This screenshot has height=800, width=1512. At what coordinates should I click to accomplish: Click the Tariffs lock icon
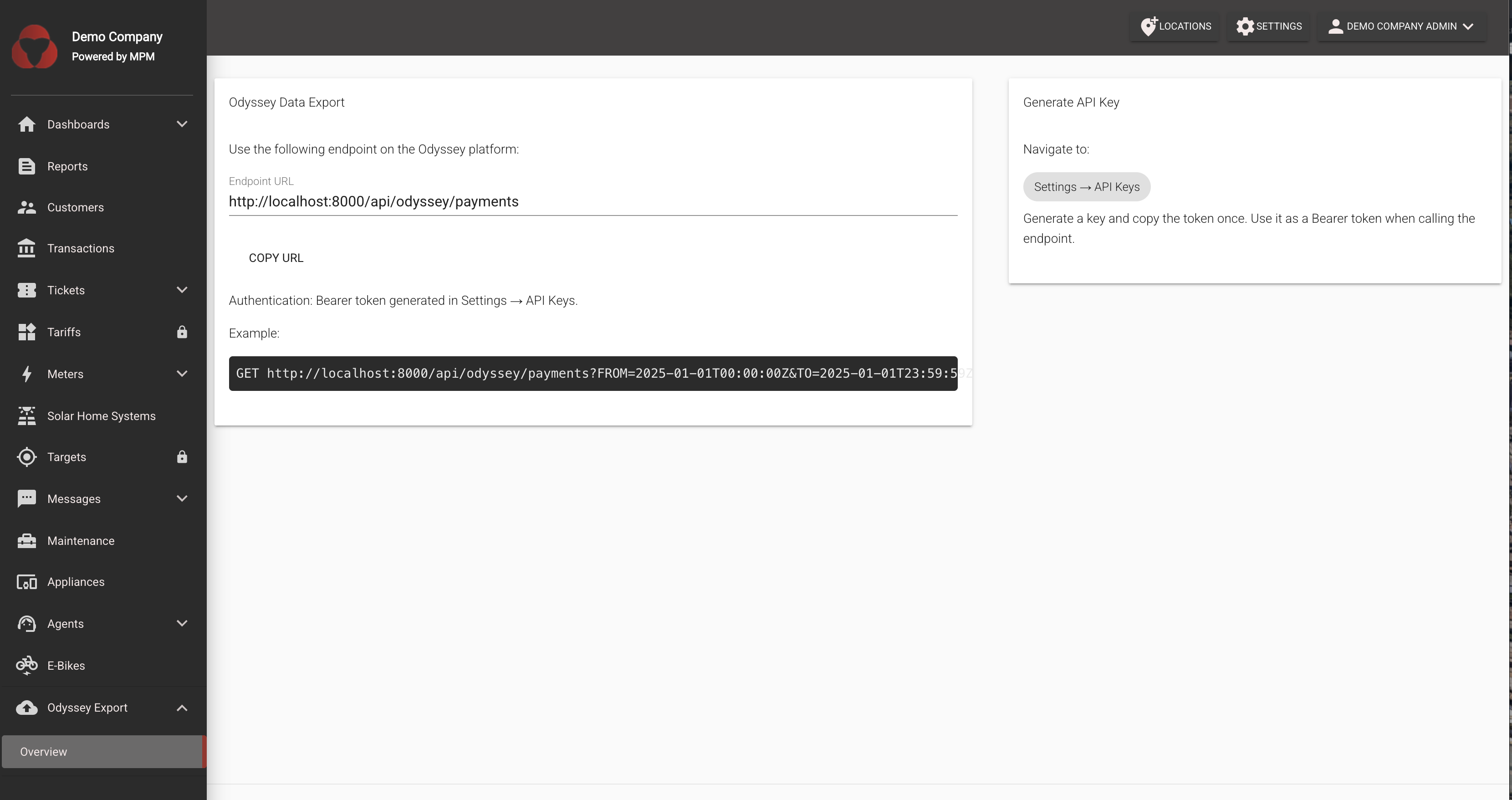pyautogui.click(x=182, y=332)
